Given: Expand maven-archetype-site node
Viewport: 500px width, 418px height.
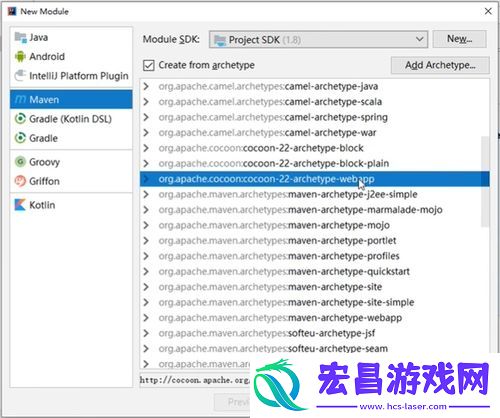Looking at the screenshot, I should [146, 287].
